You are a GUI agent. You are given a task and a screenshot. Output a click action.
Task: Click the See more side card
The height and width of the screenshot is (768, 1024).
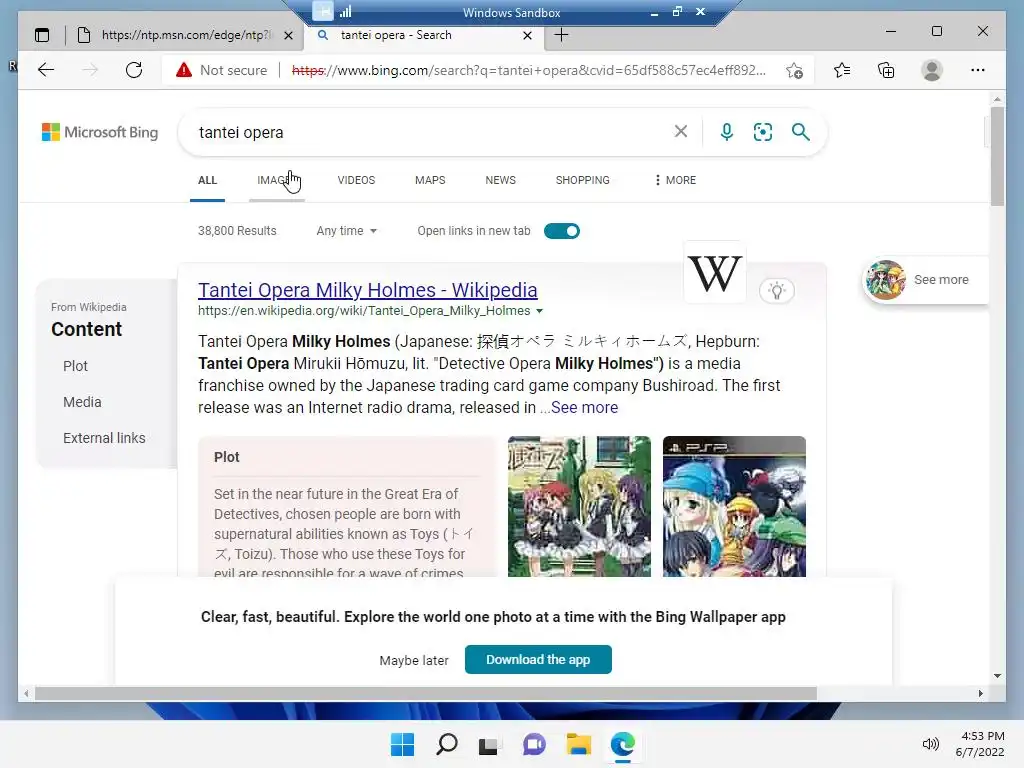point(927,280)
